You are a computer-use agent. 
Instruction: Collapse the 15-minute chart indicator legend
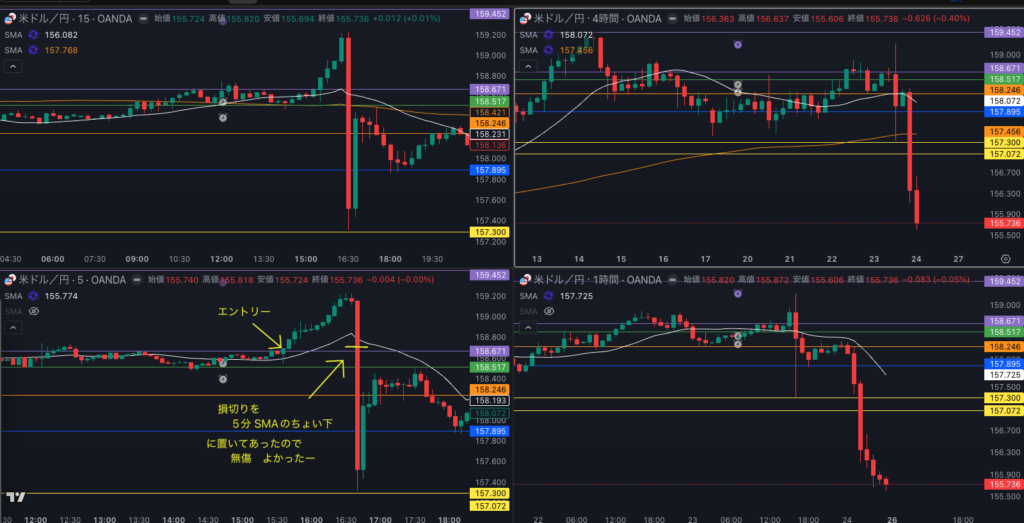pyautogui.click(x=14, y=67)
